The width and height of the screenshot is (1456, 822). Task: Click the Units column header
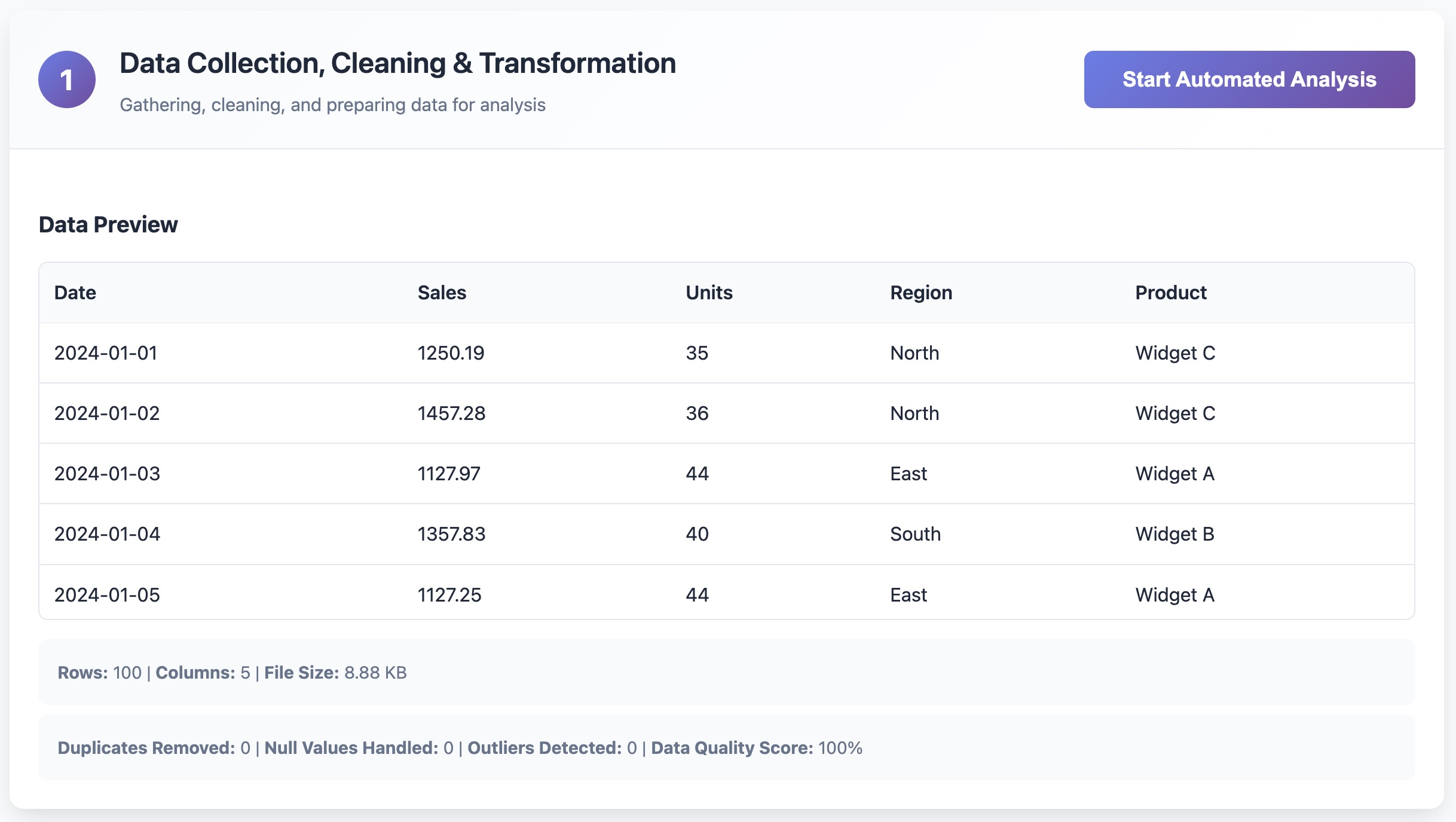tap(709, 293)
